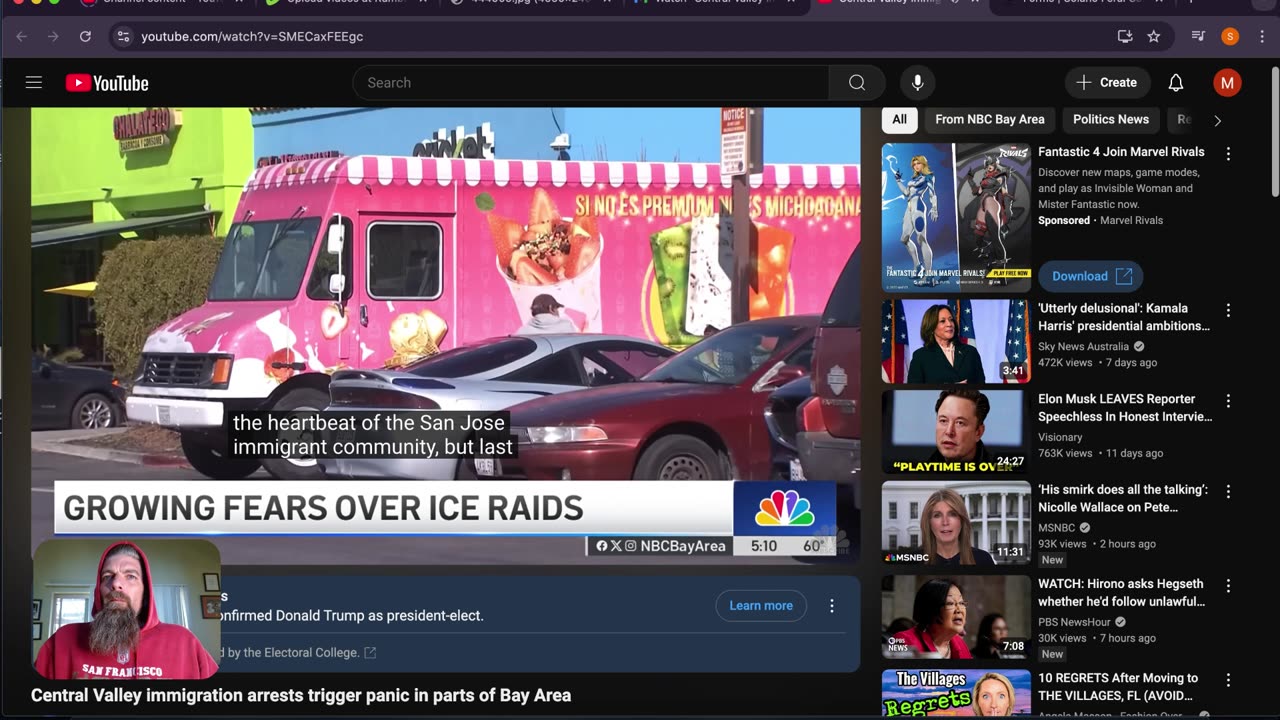Open options for Nicolle Wallace video
The width and height of the screenshot is (1280, 720).
click(x=1228, y=492)
